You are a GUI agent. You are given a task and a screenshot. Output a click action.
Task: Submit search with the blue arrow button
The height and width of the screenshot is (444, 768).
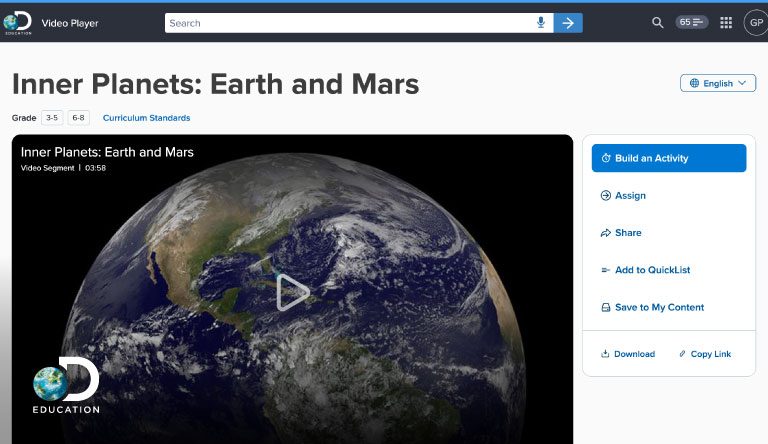[568, 23]
